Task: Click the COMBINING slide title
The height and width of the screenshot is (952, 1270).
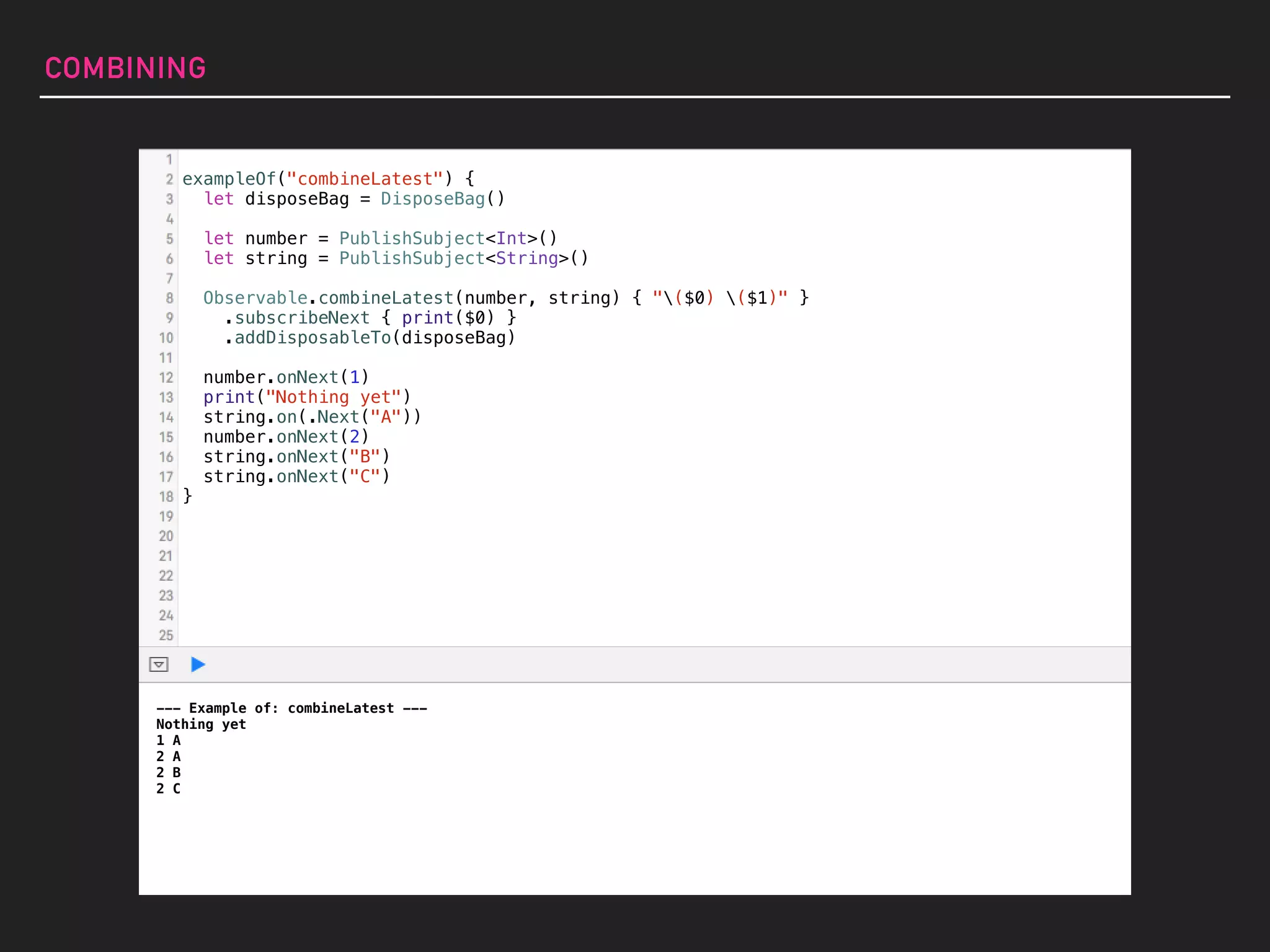Action: (125, 68)
